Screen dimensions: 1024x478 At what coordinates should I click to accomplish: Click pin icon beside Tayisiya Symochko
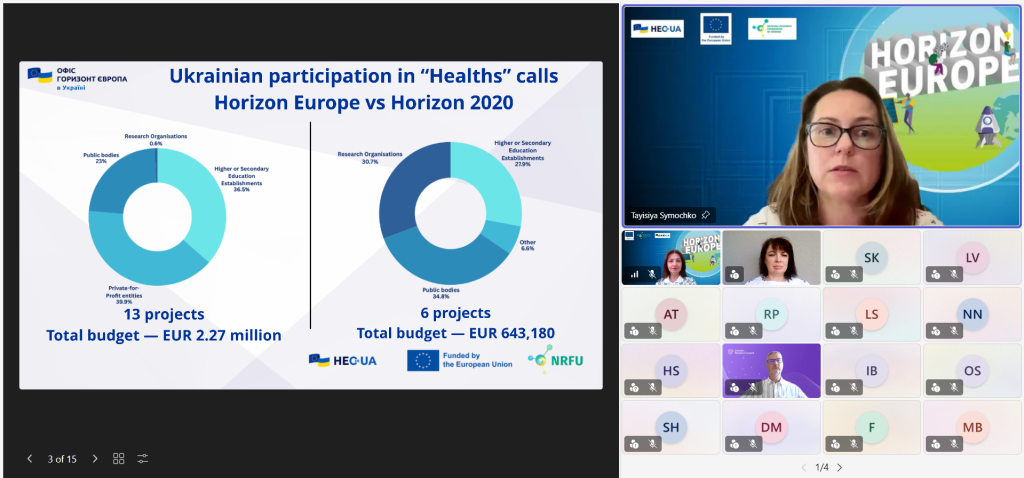tap(705, 215)
